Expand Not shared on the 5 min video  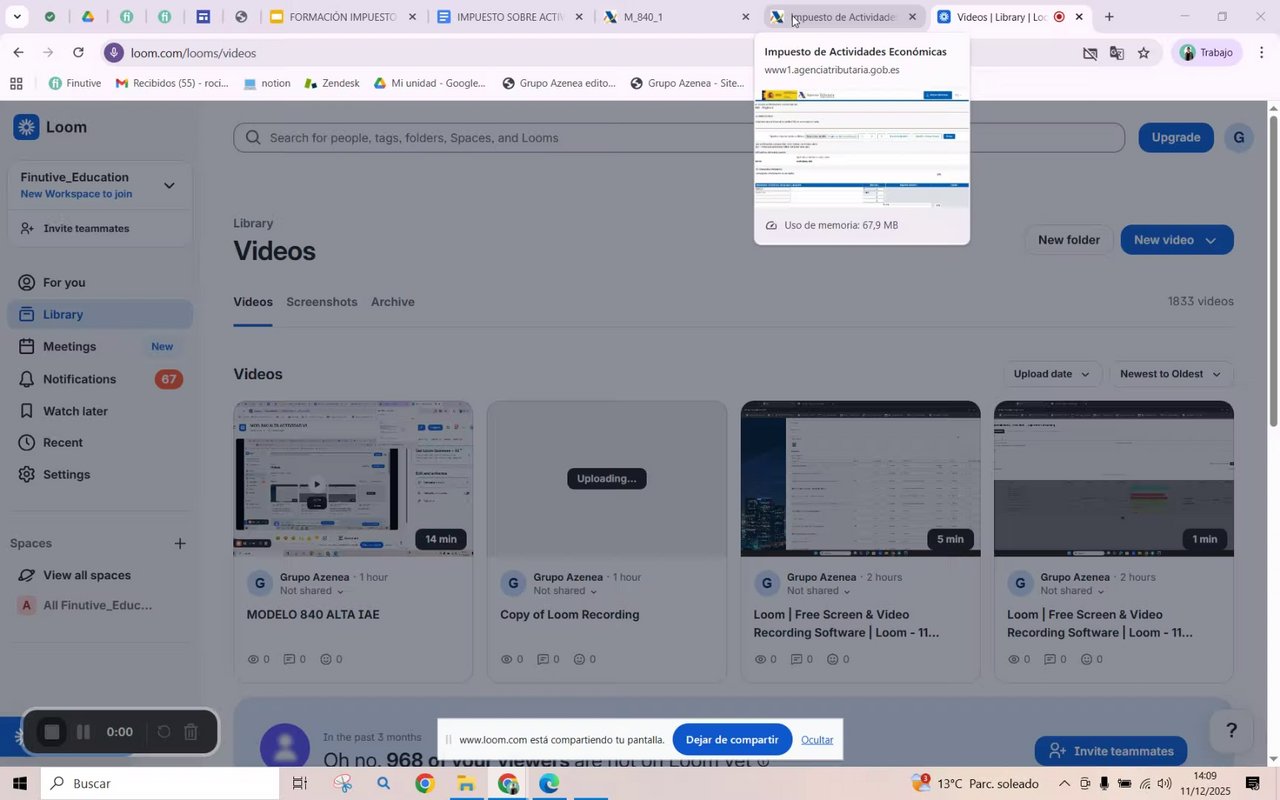tap(820, 591)
